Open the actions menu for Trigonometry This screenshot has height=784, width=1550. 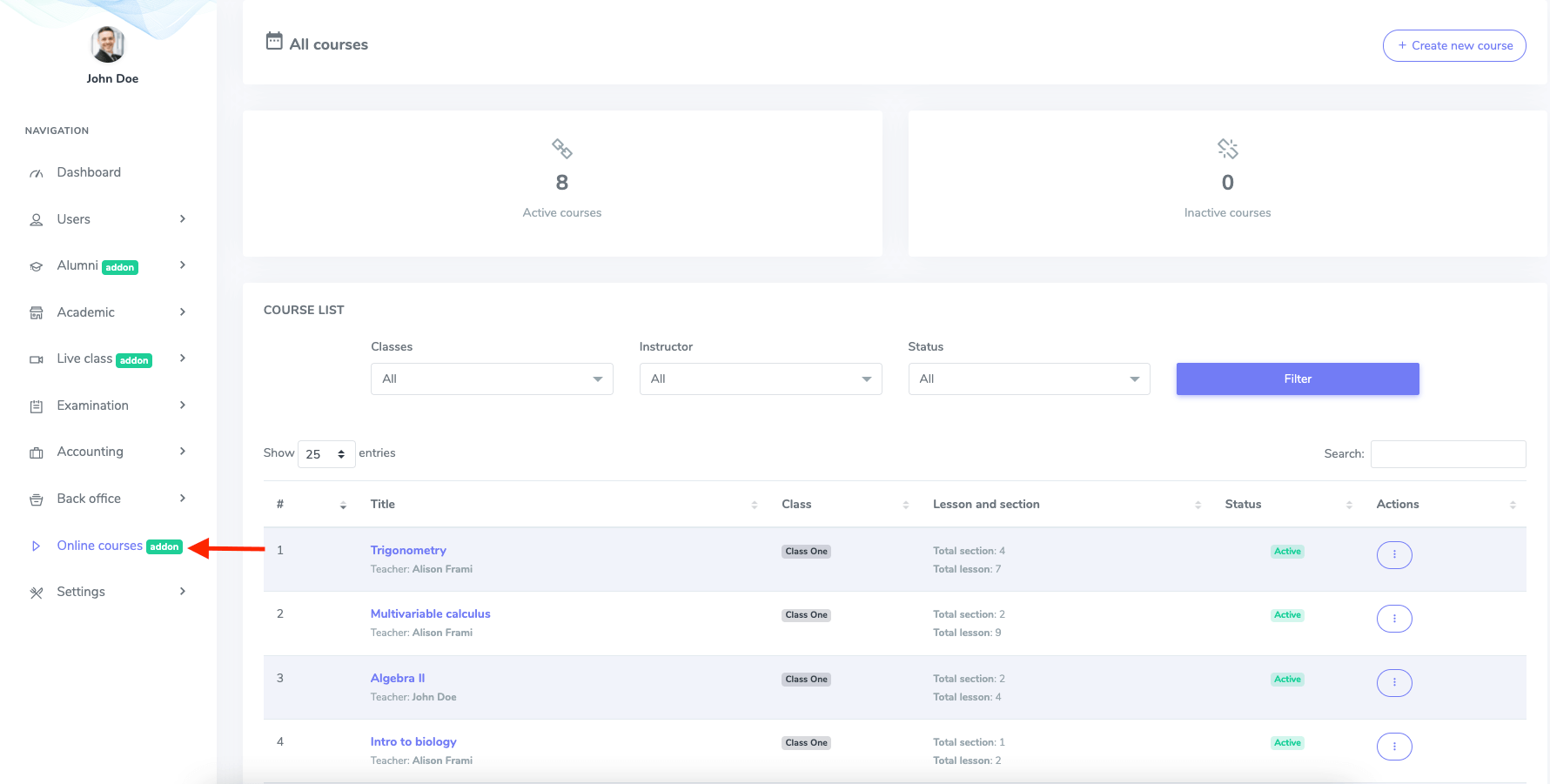point(1394,554)
